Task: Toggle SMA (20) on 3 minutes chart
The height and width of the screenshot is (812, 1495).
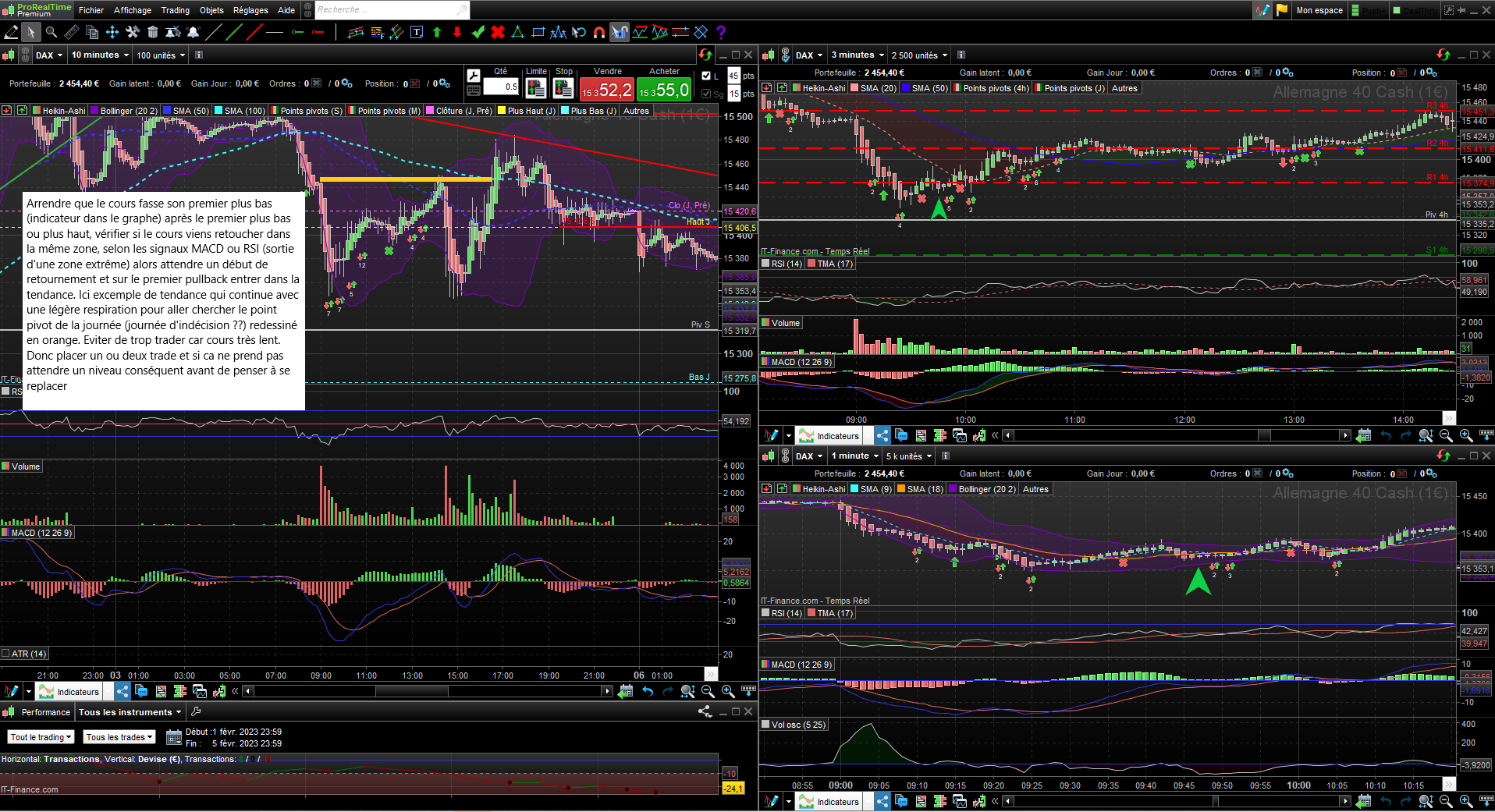Action: click(x=873, y=88)
